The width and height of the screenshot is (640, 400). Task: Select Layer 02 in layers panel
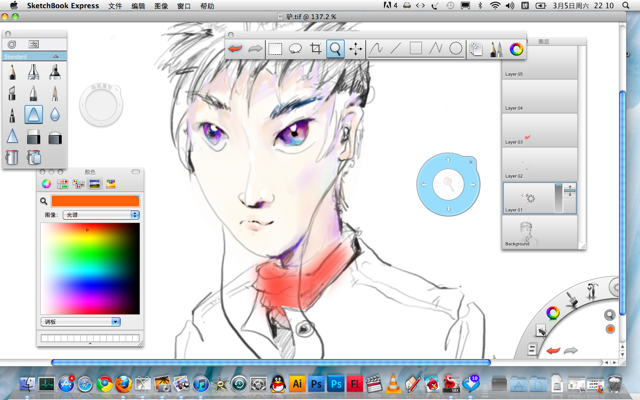[539, 164]
